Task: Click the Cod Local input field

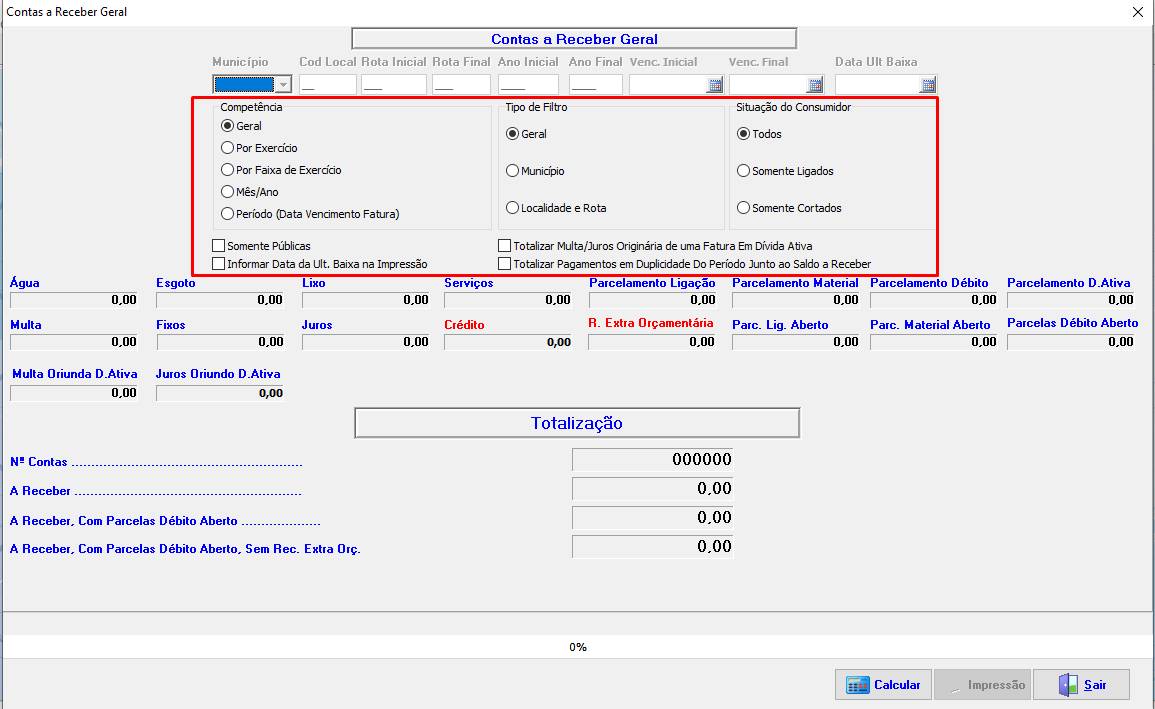Action: [x=328, y=85]
